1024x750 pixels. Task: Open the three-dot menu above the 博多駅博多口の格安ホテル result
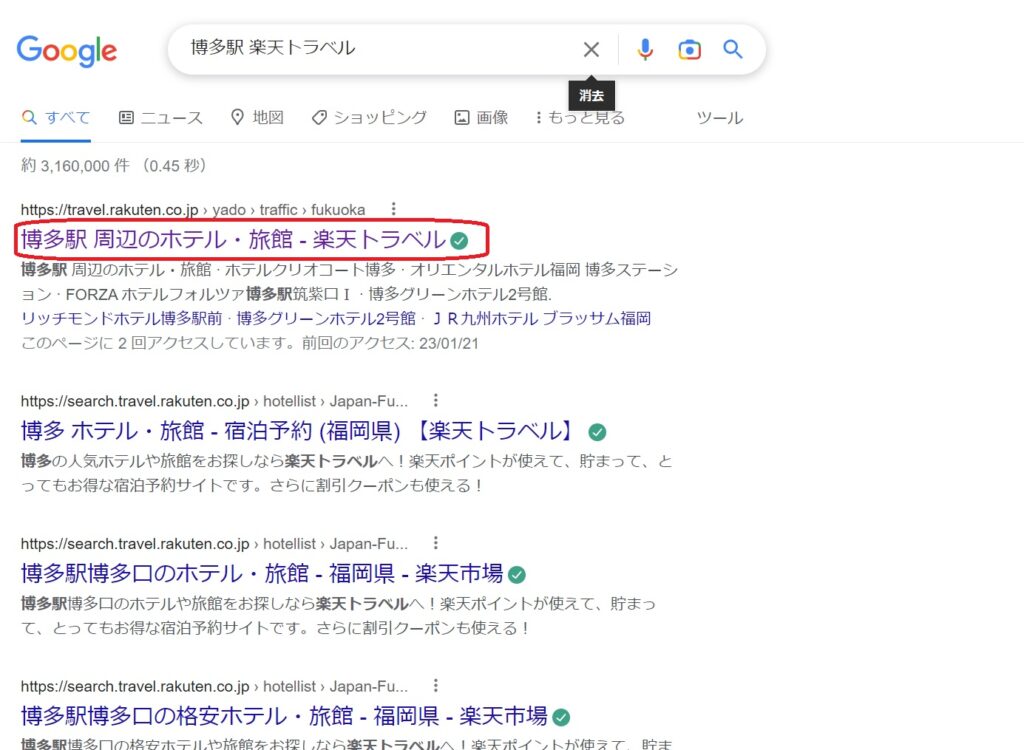(436, 685)
